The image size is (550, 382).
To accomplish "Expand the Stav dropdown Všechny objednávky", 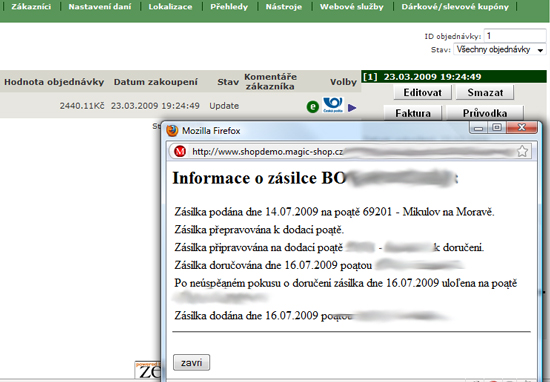I will coord(499,49).
